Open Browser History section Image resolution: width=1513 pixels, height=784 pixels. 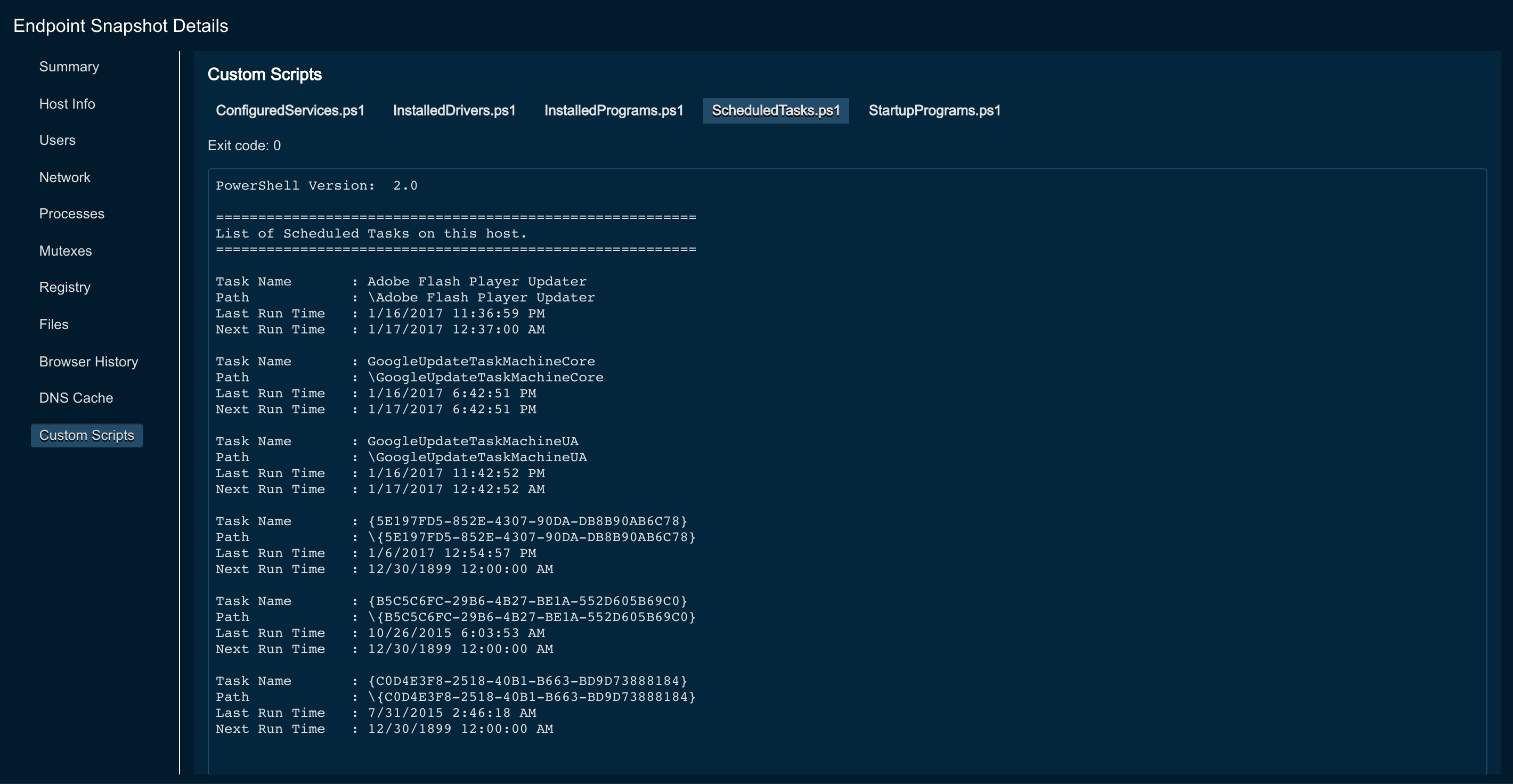tap(88, 362)
